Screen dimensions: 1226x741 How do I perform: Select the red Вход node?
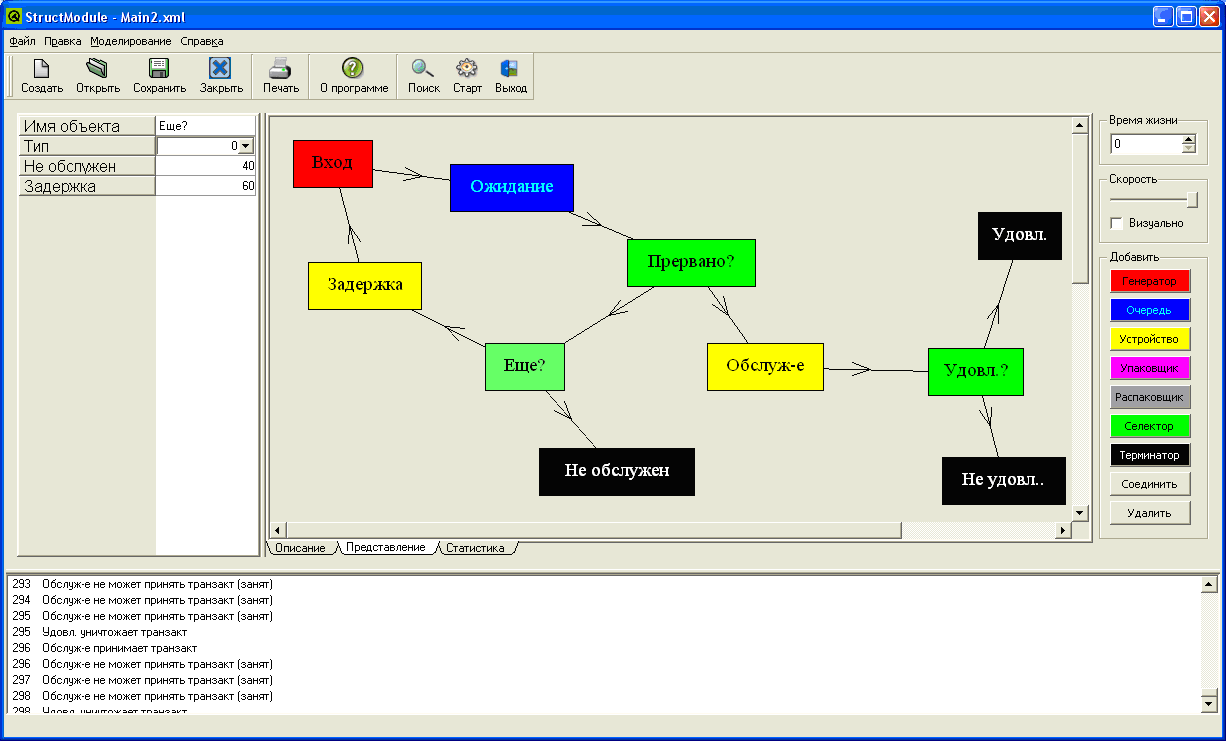[333, 164]
